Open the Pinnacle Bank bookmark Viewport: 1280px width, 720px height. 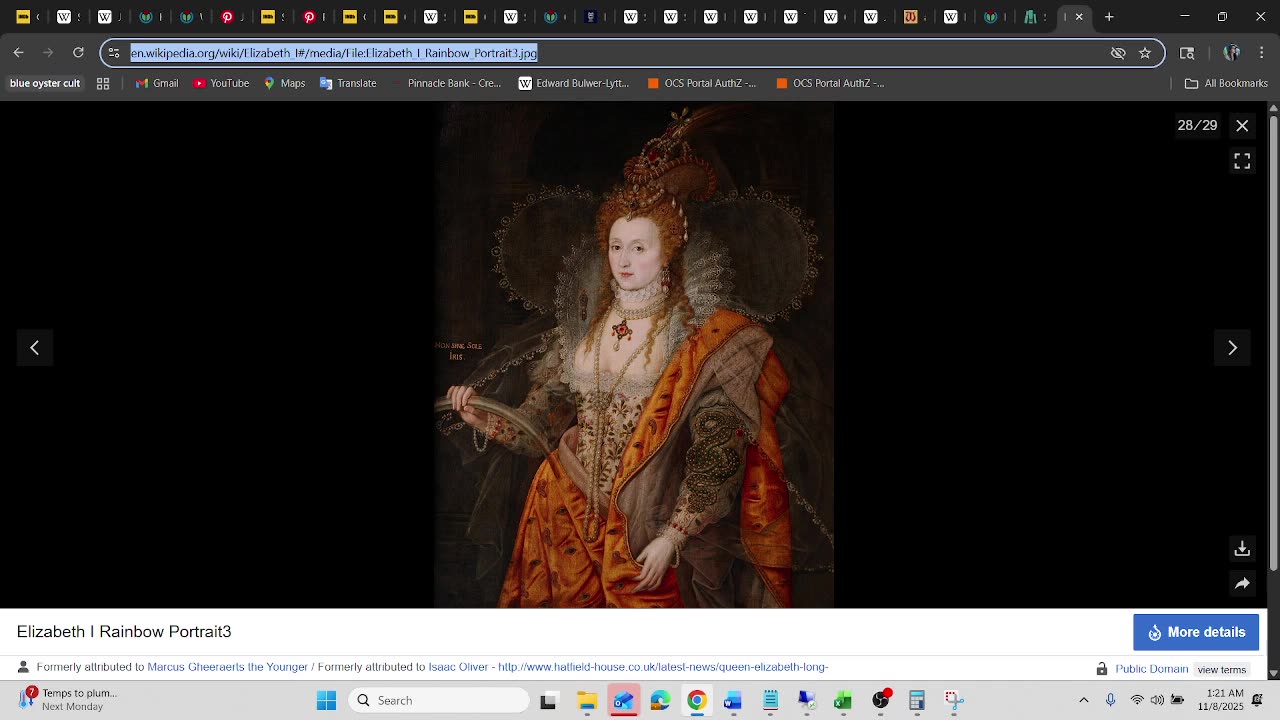coord(445,84)
